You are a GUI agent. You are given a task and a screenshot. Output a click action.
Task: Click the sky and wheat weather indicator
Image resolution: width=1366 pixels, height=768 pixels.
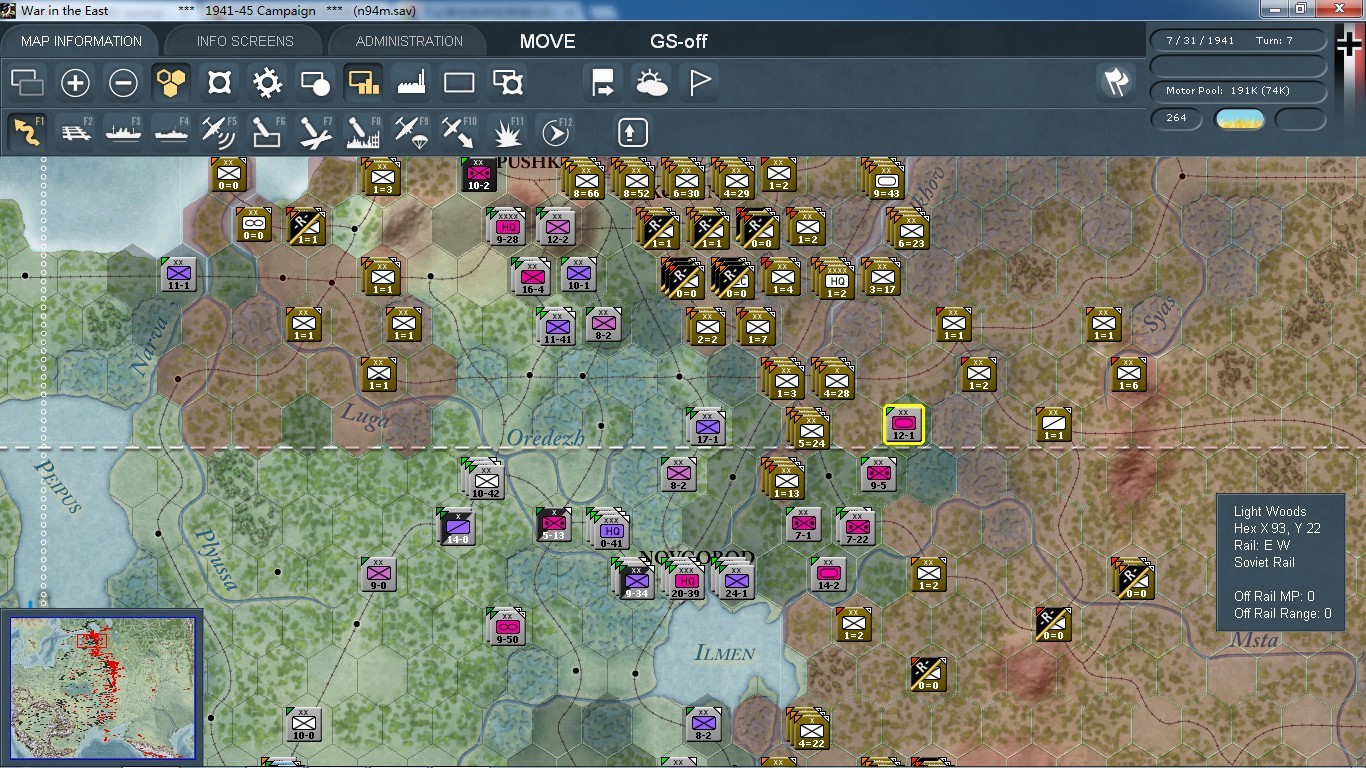[1239, 119]
